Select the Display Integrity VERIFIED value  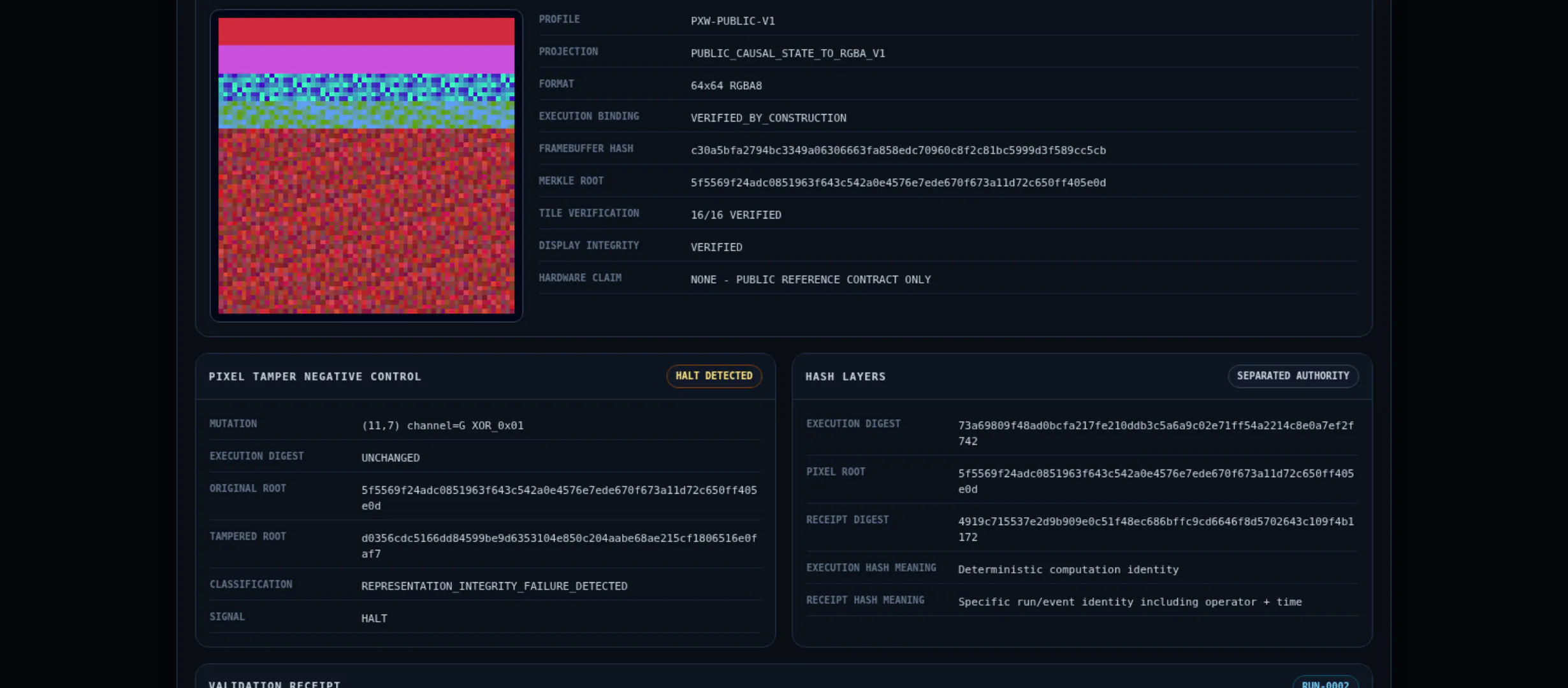tap(716, 247)
